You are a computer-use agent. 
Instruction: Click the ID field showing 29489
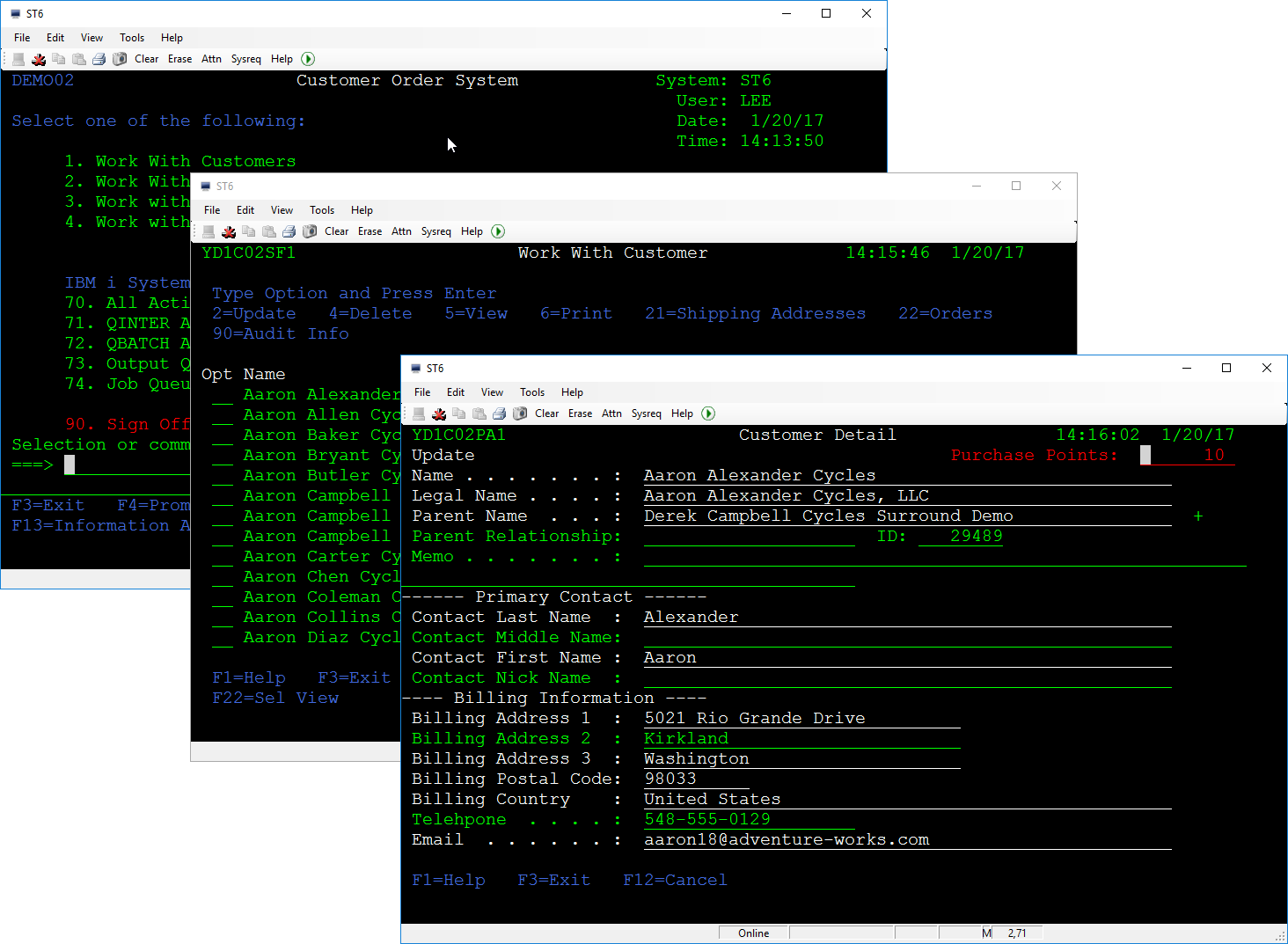(x=960, y=537)
